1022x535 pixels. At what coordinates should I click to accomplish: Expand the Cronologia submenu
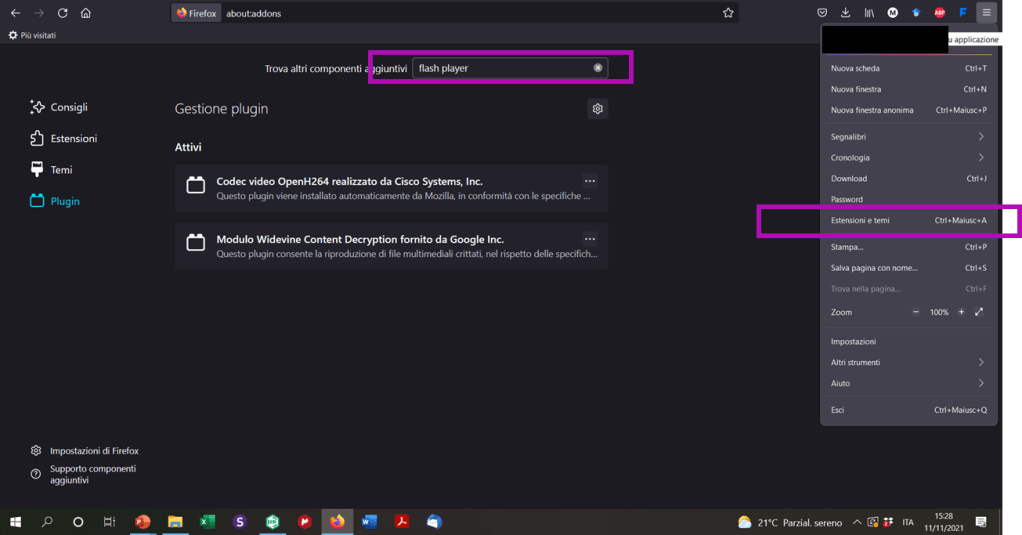[x=908, y=158]
